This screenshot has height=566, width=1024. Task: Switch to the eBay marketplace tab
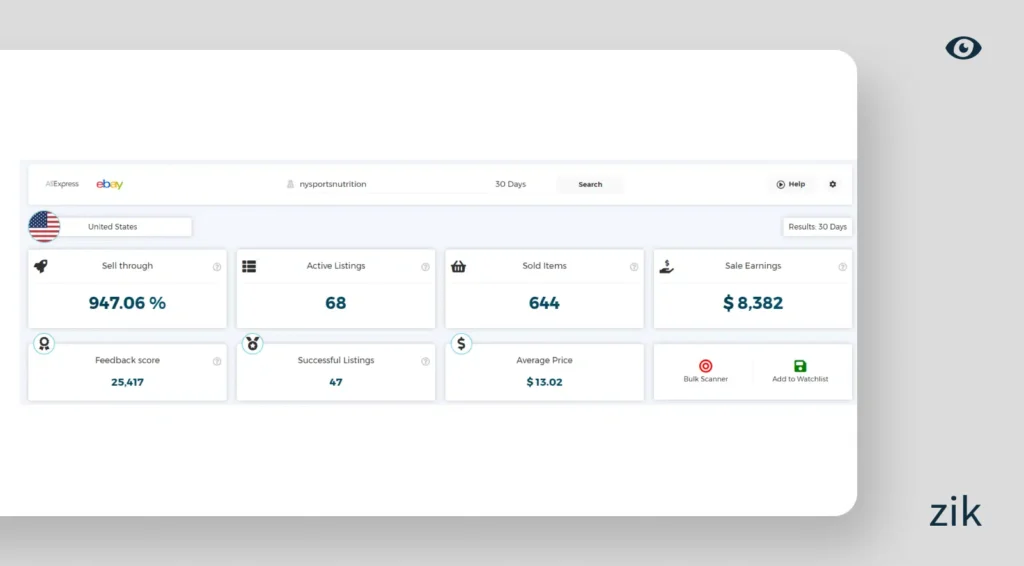pyautogui.click(x=110, y=184)
